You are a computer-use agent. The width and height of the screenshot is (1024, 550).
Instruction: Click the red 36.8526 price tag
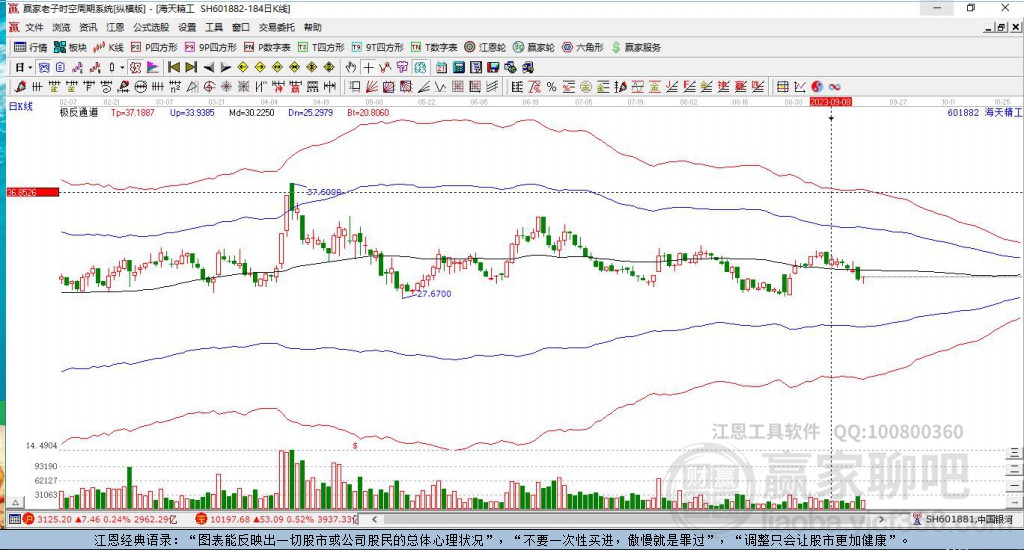pyautogui.click(x=33, y=192)
